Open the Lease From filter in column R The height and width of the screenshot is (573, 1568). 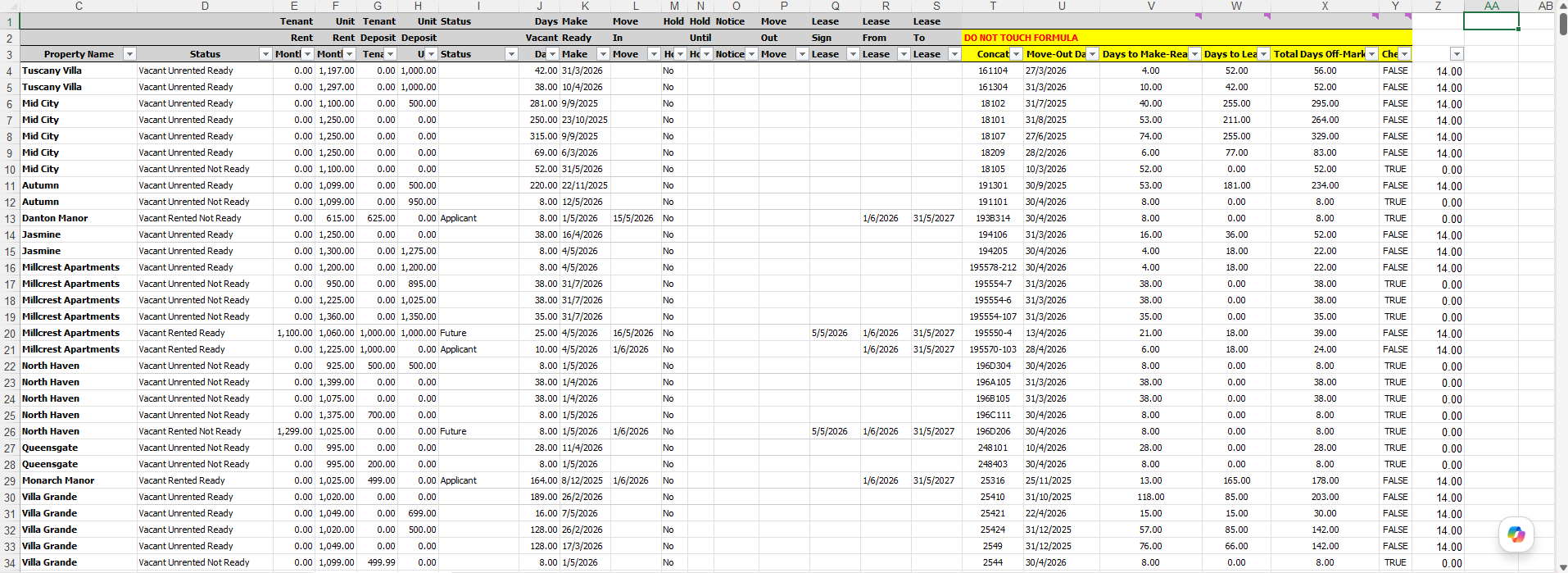[x=904, y=54]
